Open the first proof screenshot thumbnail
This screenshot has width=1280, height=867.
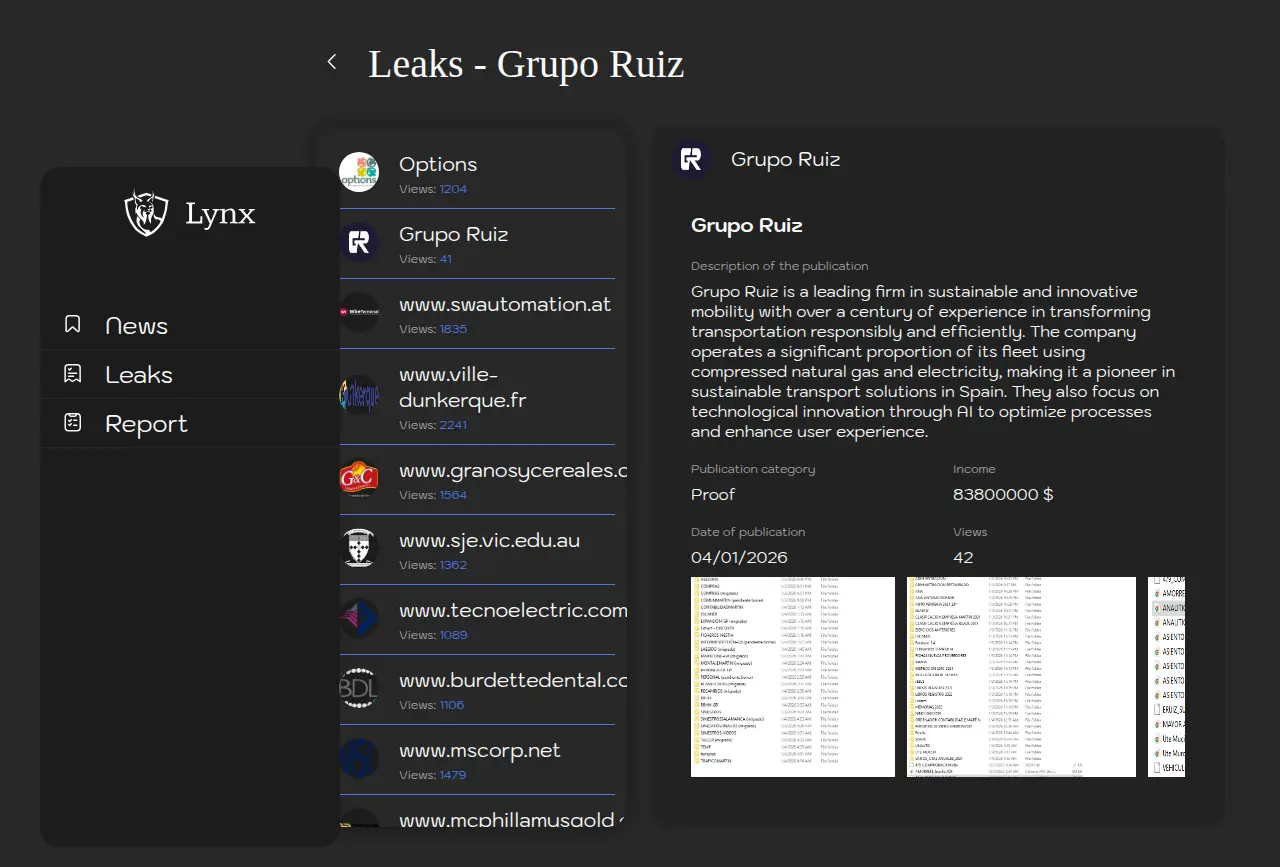(793, 677)
